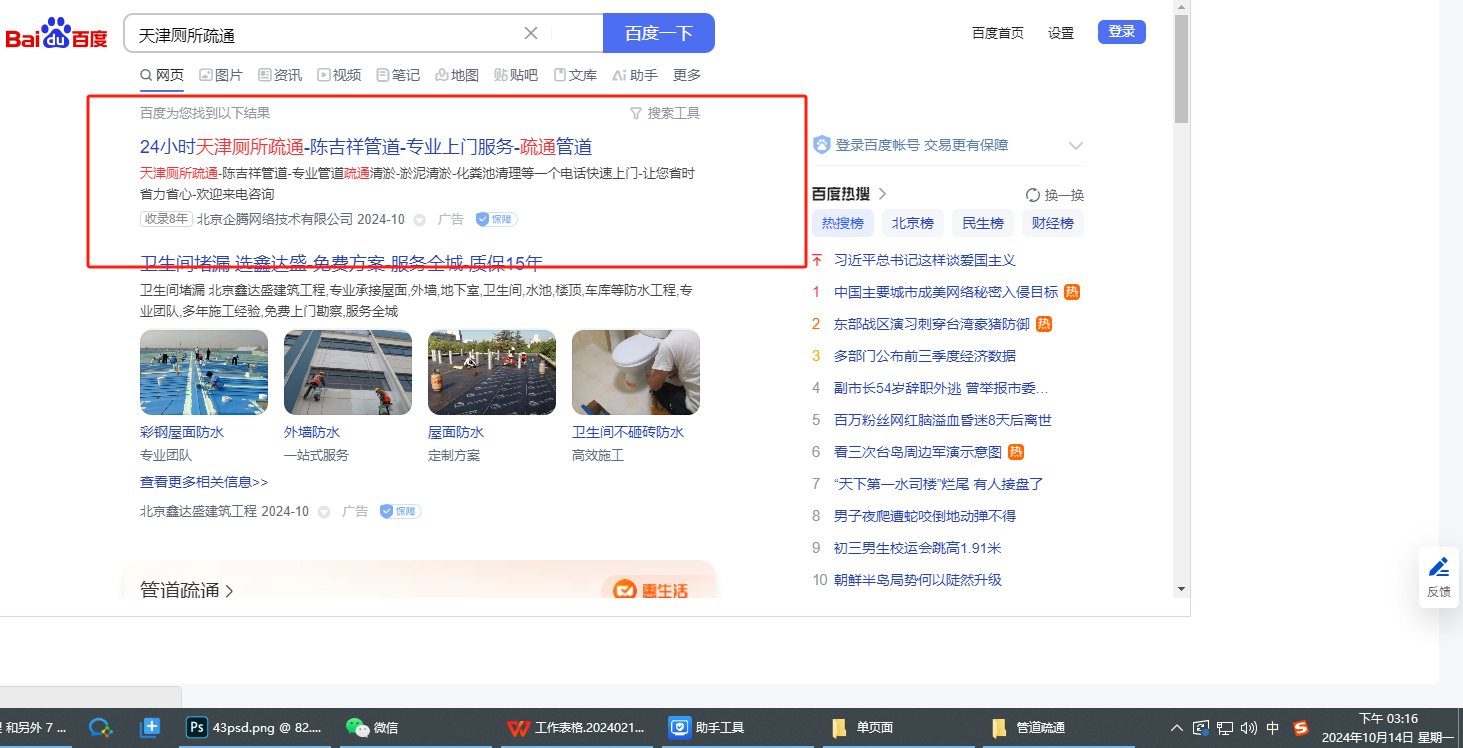Switch to the 图片 tab
Viewport: 1463px width, 748px height.
[x=221, y=75]
